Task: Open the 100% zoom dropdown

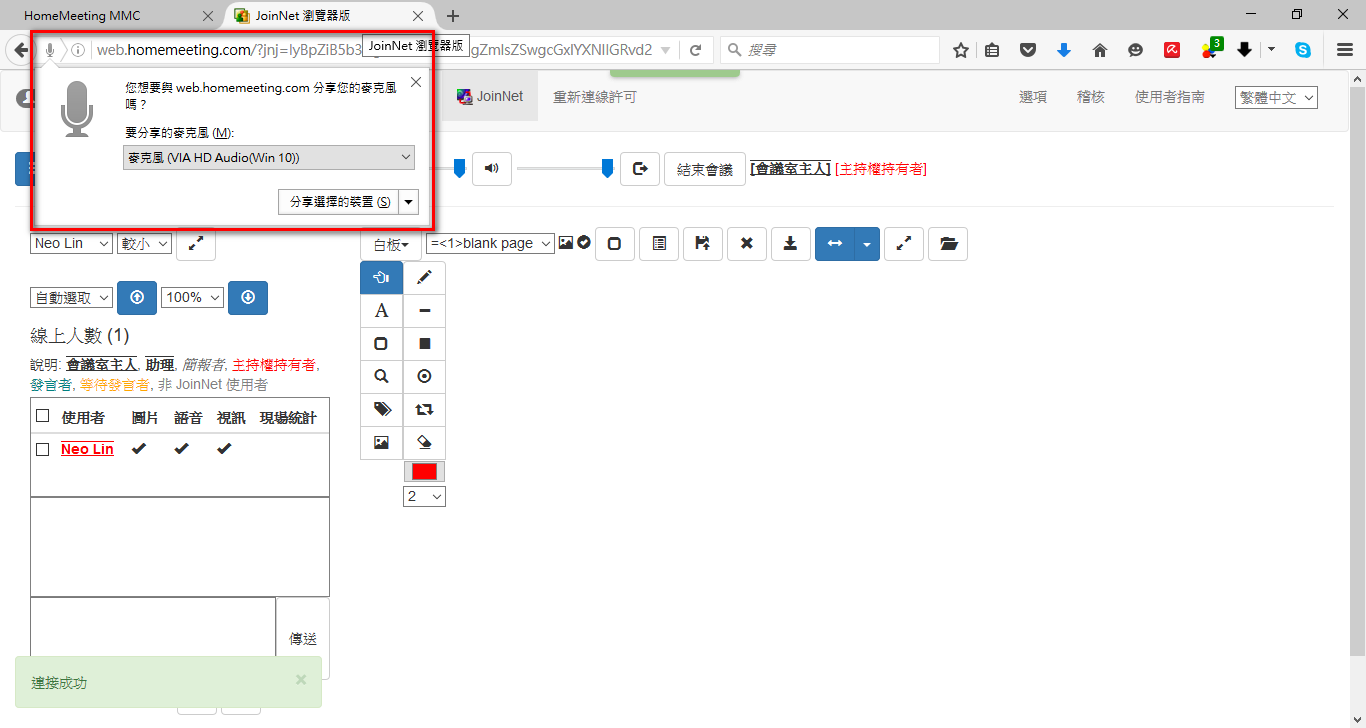Action: [x=192, y=298]
